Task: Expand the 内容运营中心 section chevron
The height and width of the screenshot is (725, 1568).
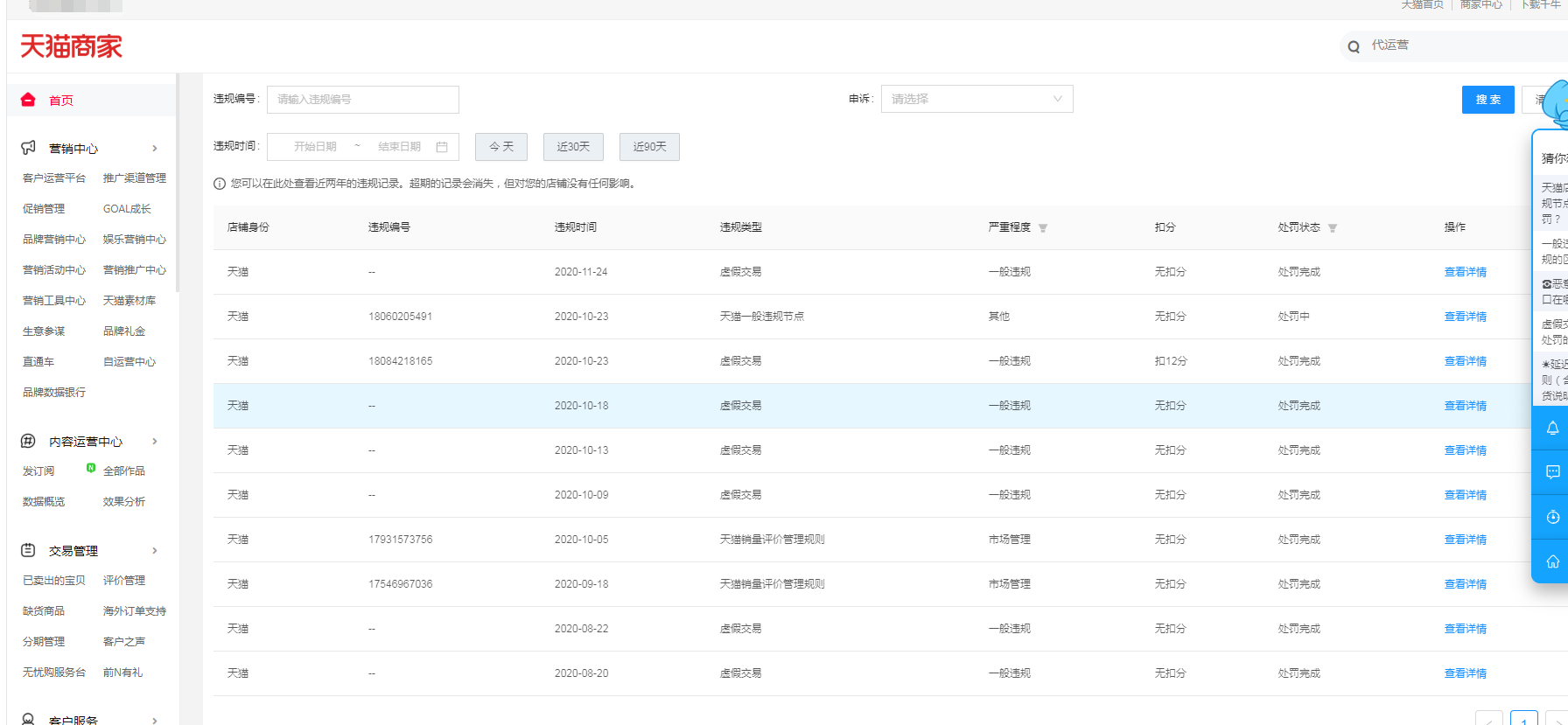Action: coord(155,441)
